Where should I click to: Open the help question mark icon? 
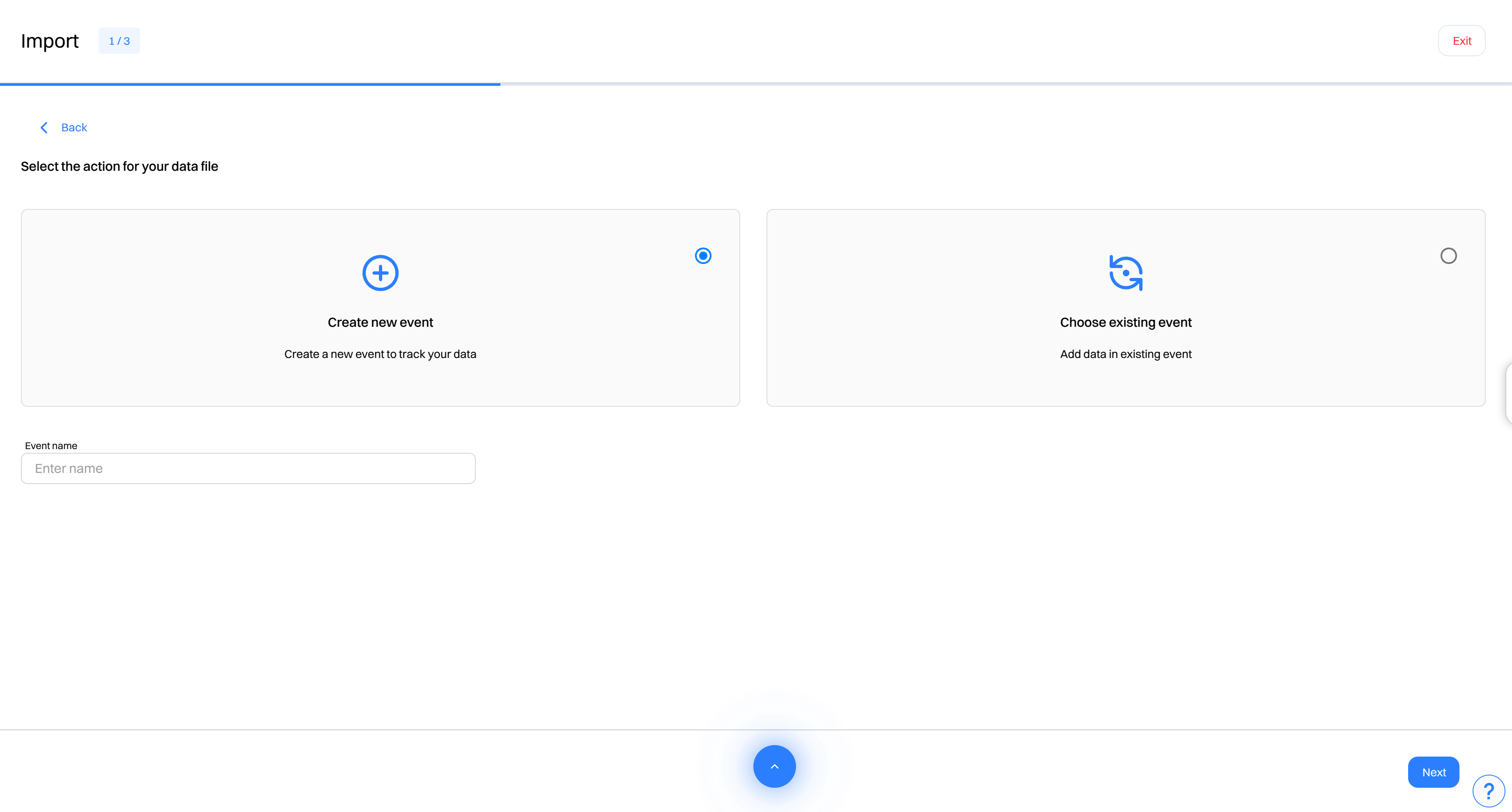tap(1489, 791)
